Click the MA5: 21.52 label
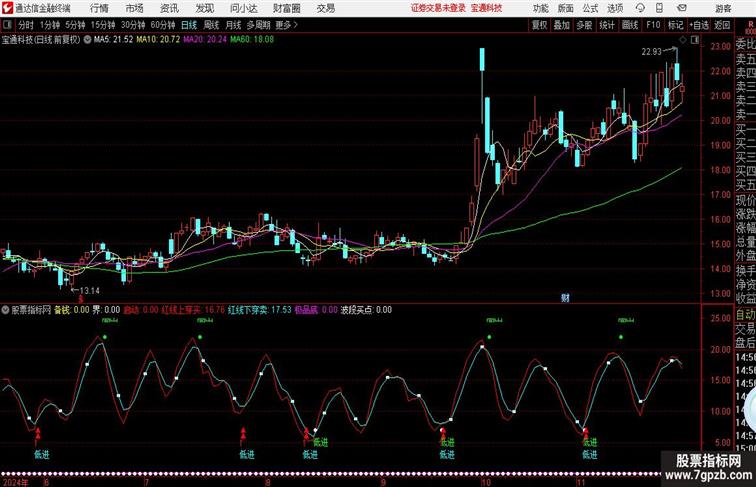 coord(113,40)
